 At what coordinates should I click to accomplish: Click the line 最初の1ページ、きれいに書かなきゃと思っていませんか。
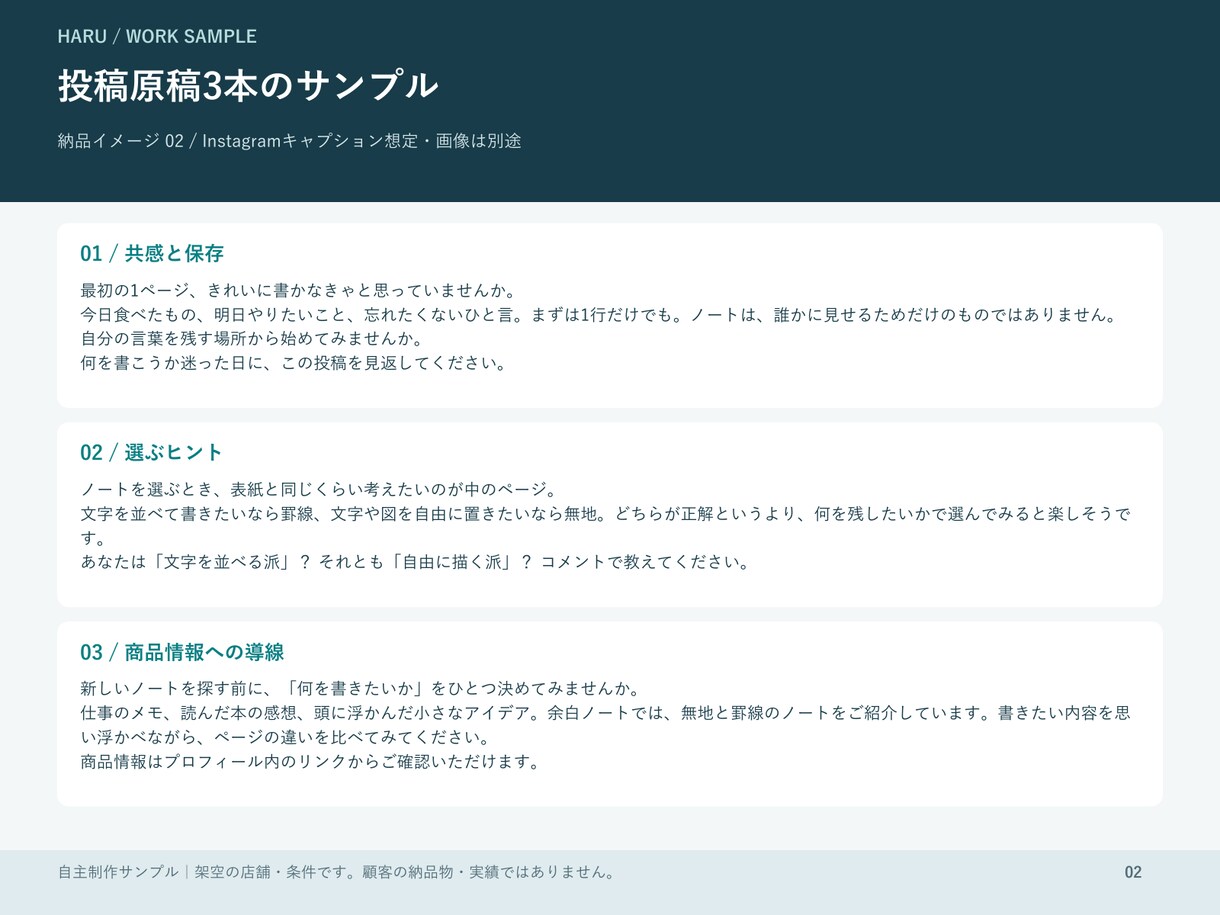(x=297, y=291)
